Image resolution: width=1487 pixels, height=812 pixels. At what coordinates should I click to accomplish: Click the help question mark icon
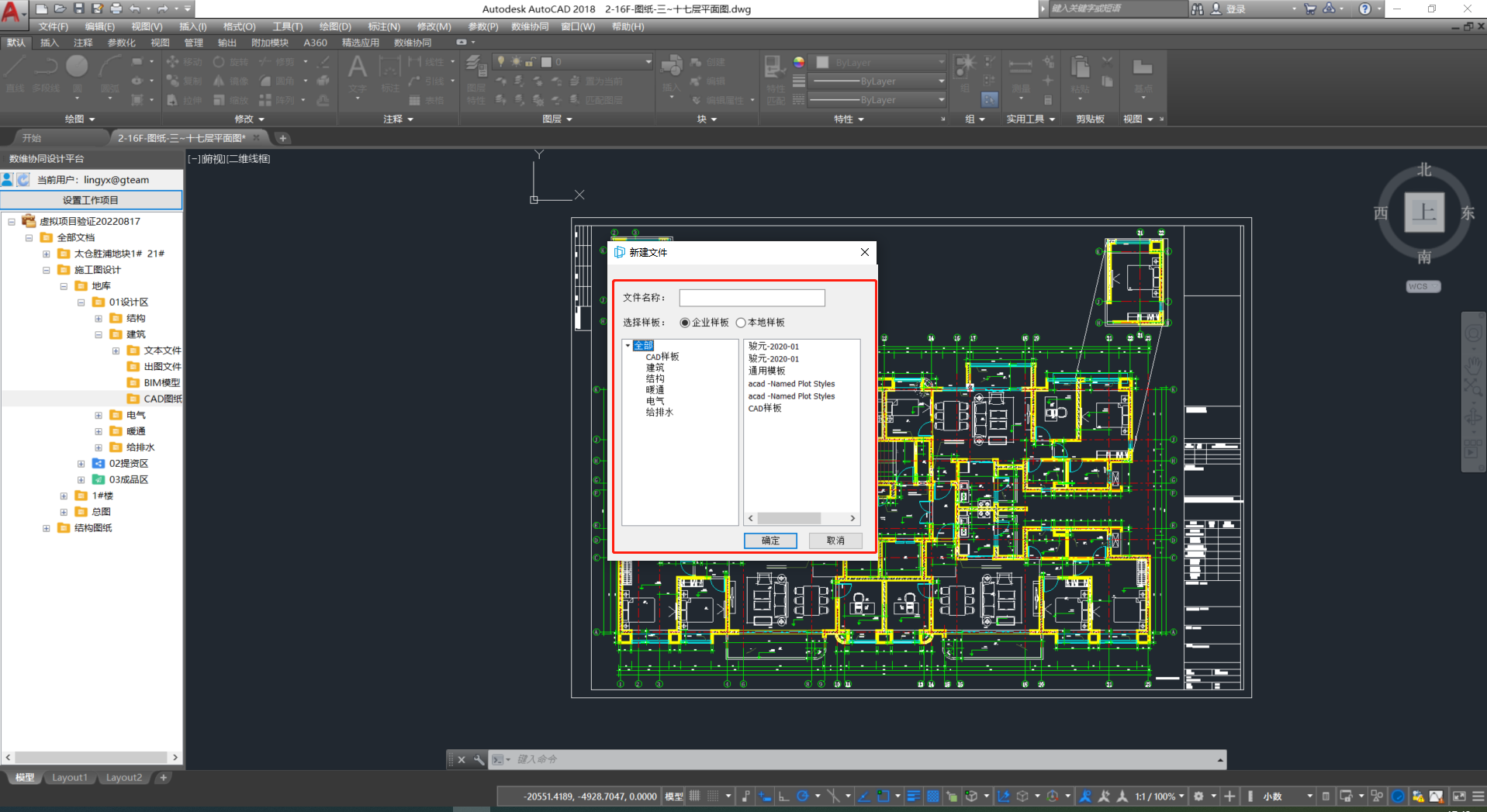[1365, 9]
